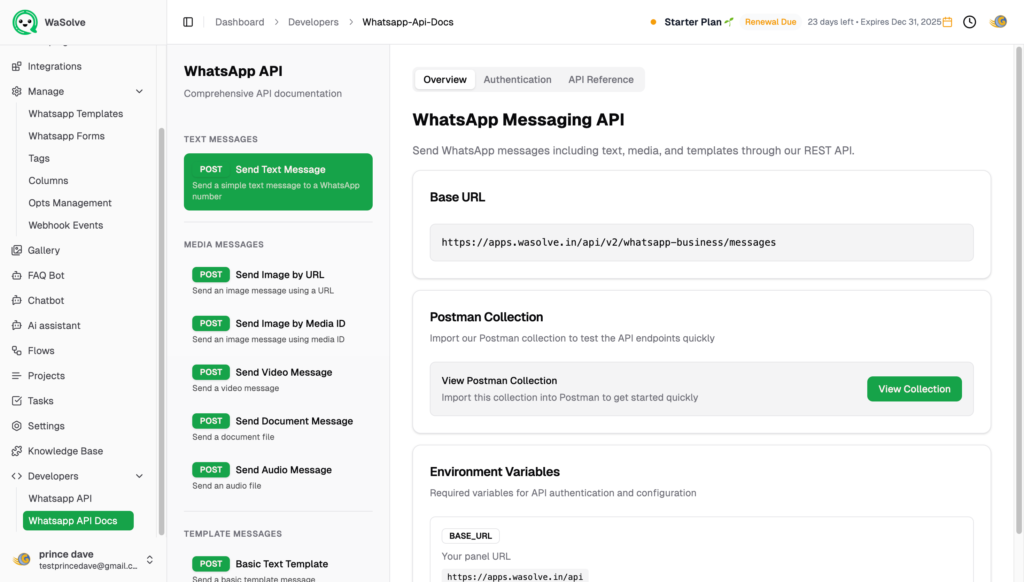This screenshot has height=582, width=1024.
Task: Collapse the Manage section chevron
Action: click(139, 92)
